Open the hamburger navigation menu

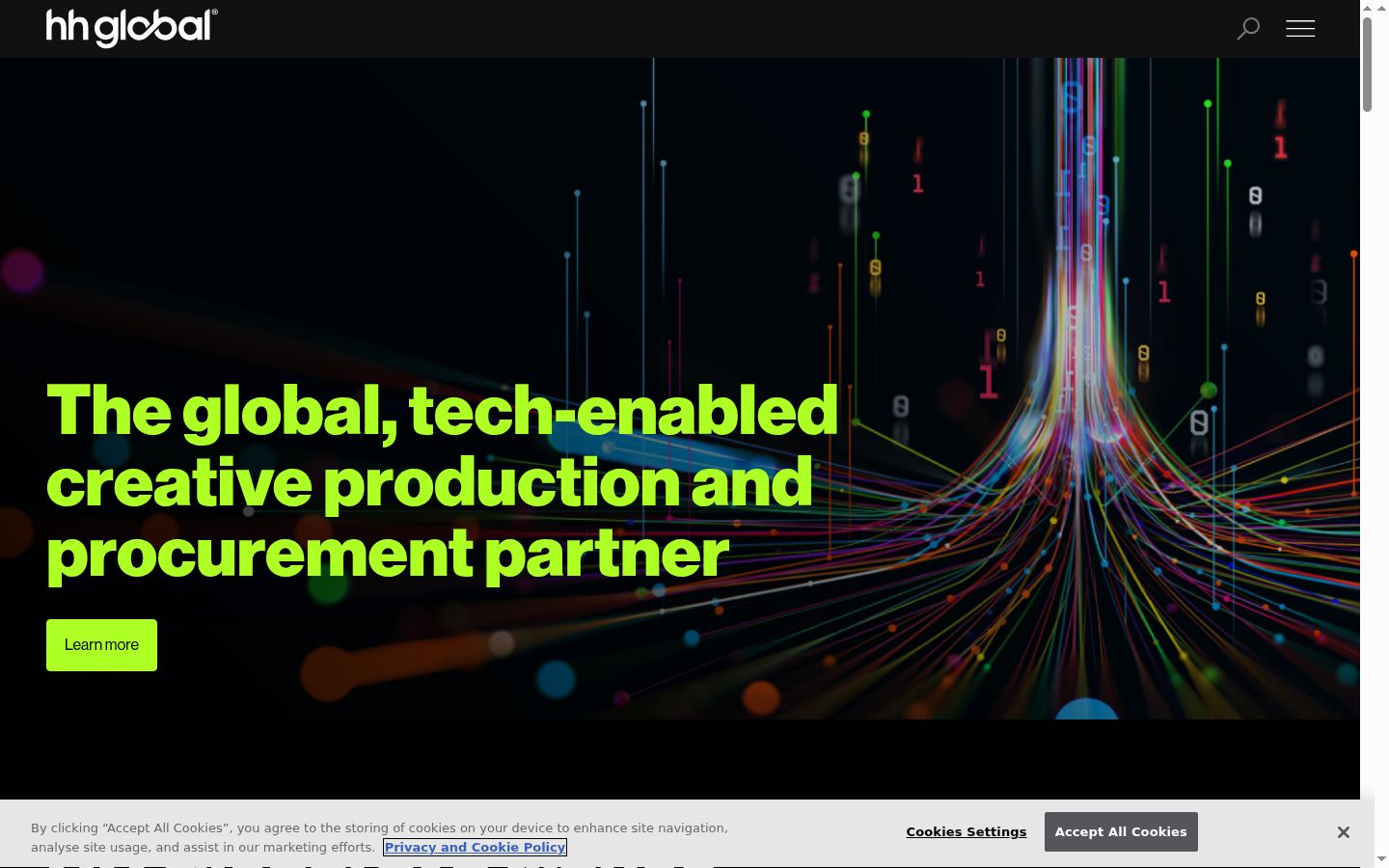[x=1300, y=29]
